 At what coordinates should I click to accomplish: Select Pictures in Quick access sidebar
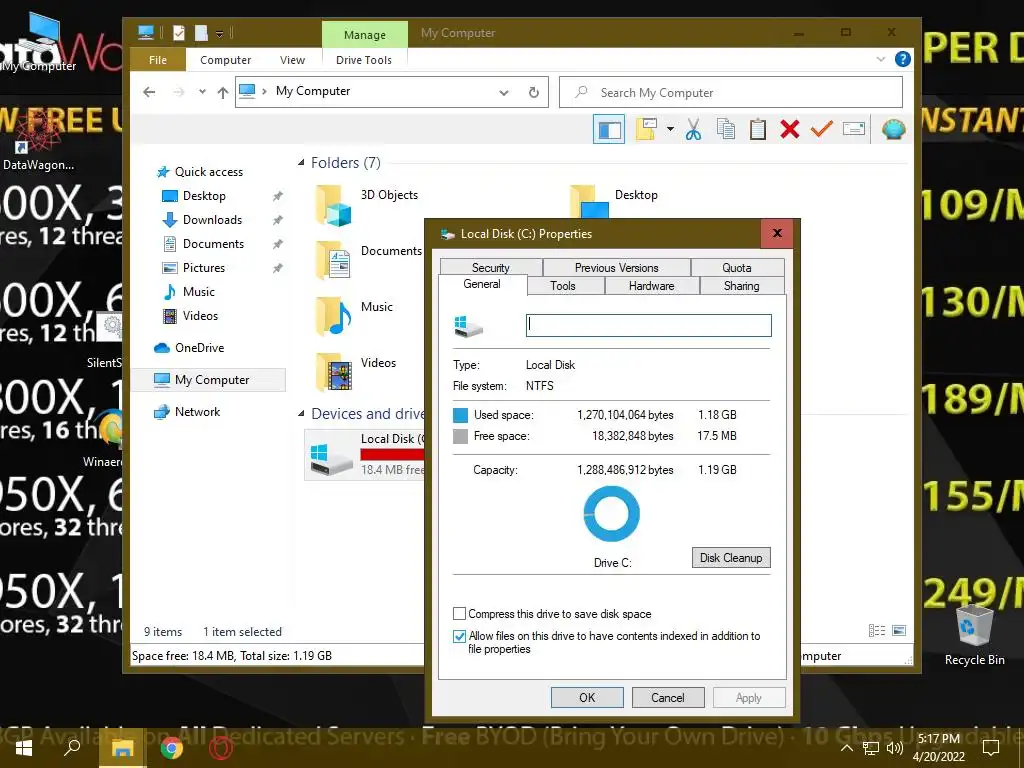click(204, 268)
